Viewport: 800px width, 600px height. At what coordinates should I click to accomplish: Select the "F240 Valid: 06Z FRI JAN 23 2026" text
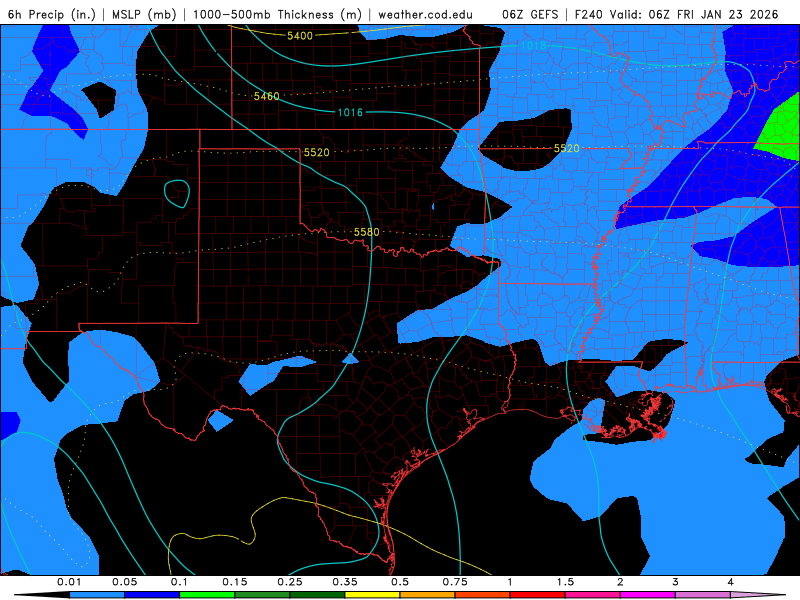tap(677, 14)
